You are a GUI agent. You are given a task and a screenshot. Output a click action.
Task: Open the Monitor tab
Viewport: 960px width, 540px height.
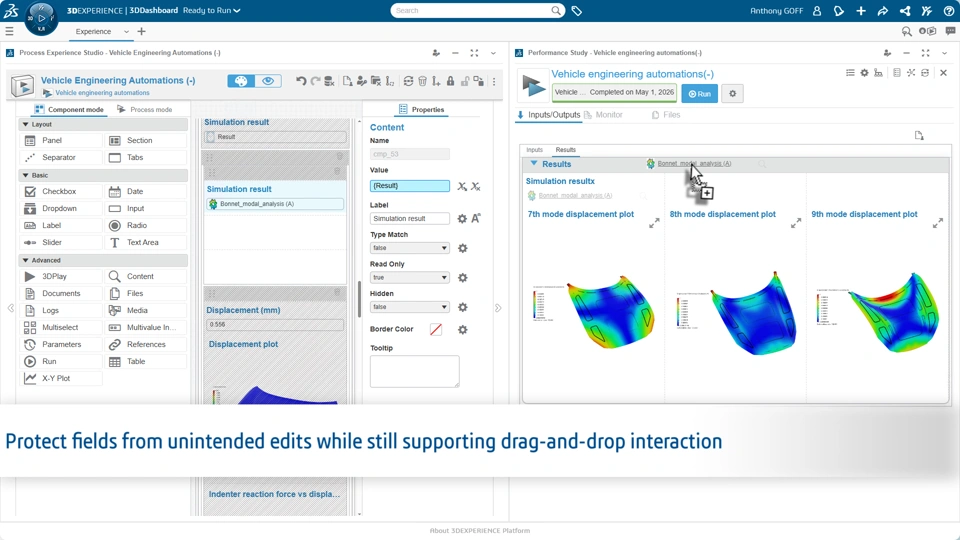click(x=603, y=114)
